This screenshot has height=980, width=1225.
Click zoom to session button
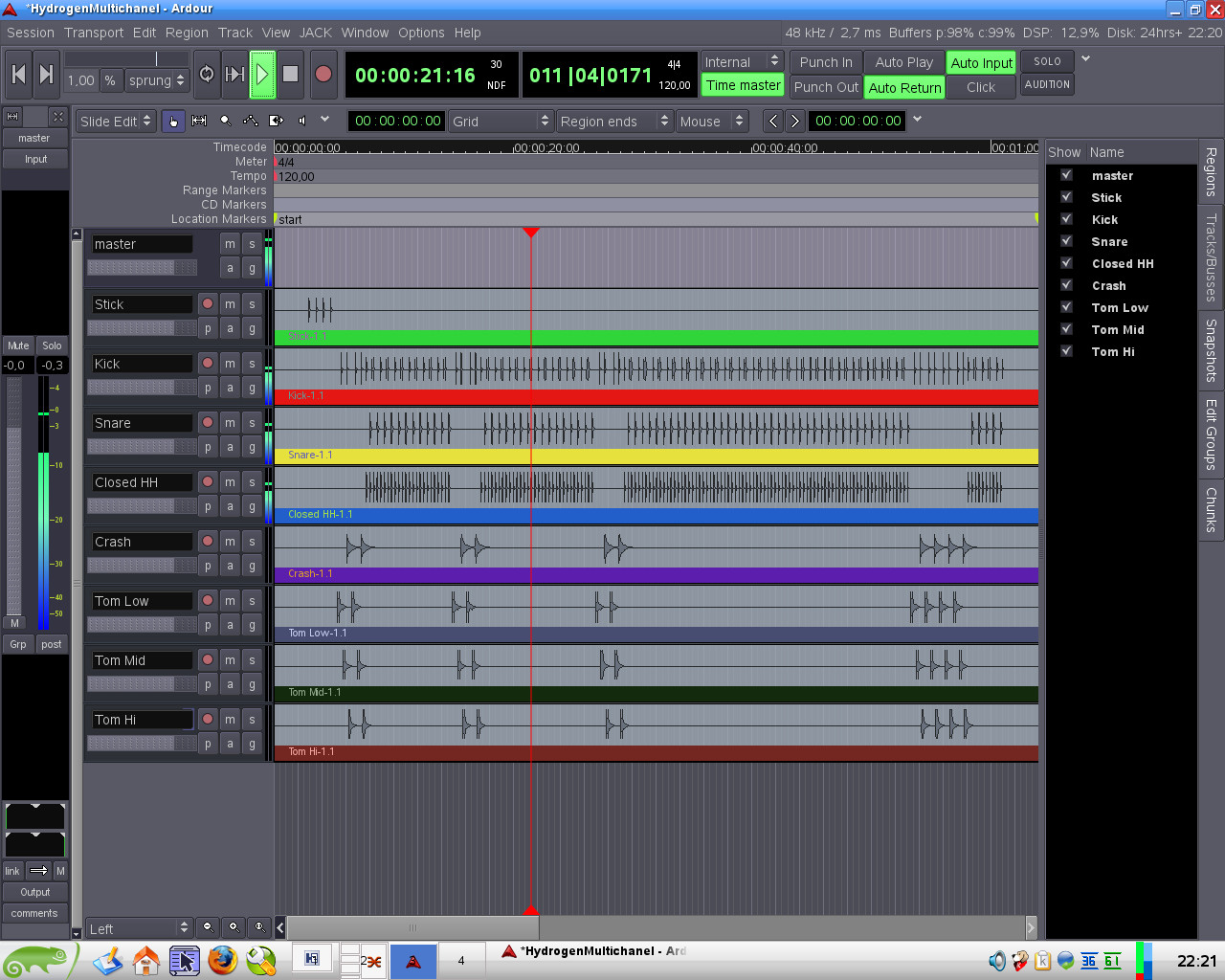(259, 927)
